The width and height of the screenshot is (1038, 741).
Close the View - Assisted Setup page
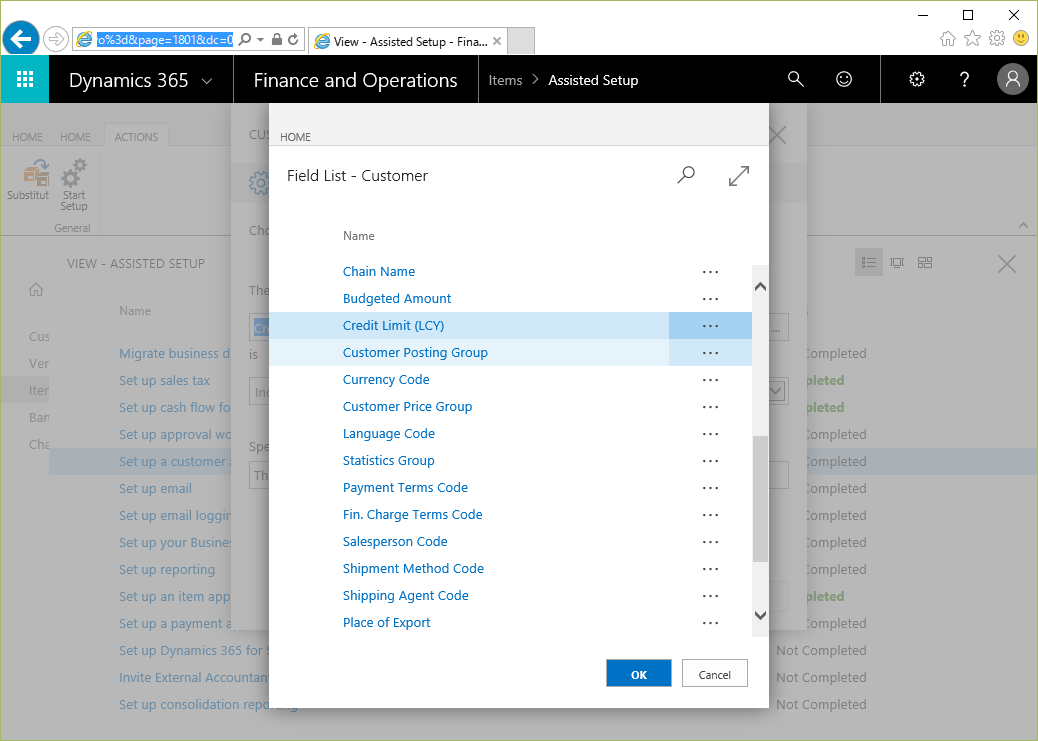click(x=1007, y=264)
